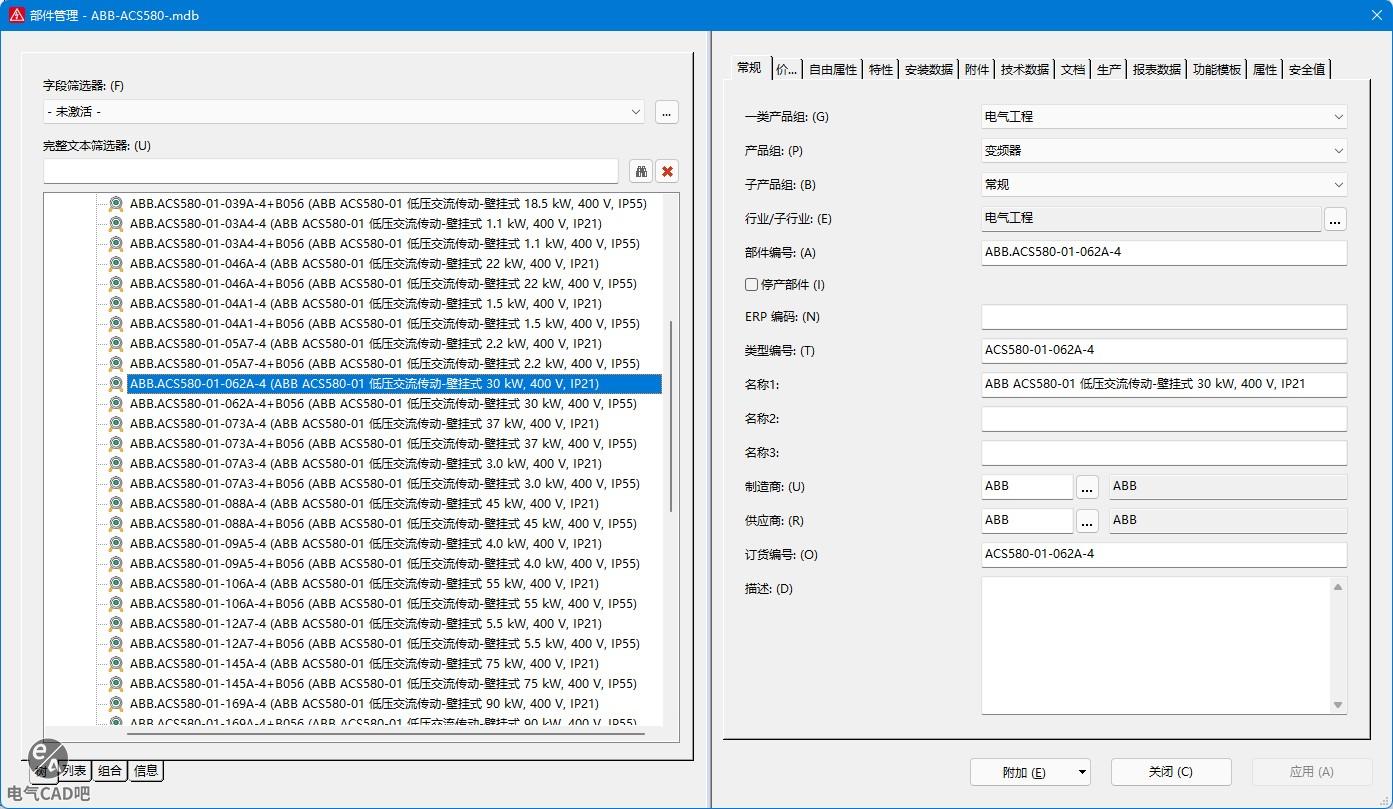The width and height of the screenshot is (1393, 809).
Task: Switch to the 信息 view tab
Action: coord(146,771)
